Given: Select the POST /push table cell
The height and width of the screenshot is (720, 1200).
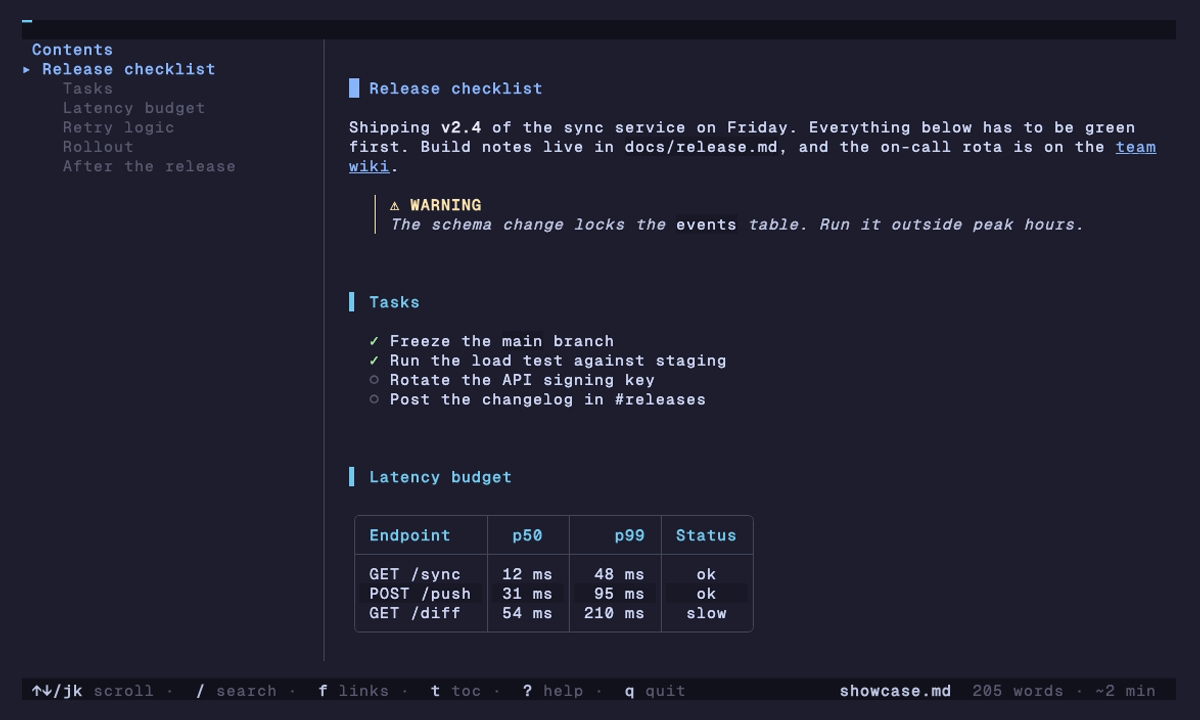Looking at the screenshot, I should (x=420, y=593).
